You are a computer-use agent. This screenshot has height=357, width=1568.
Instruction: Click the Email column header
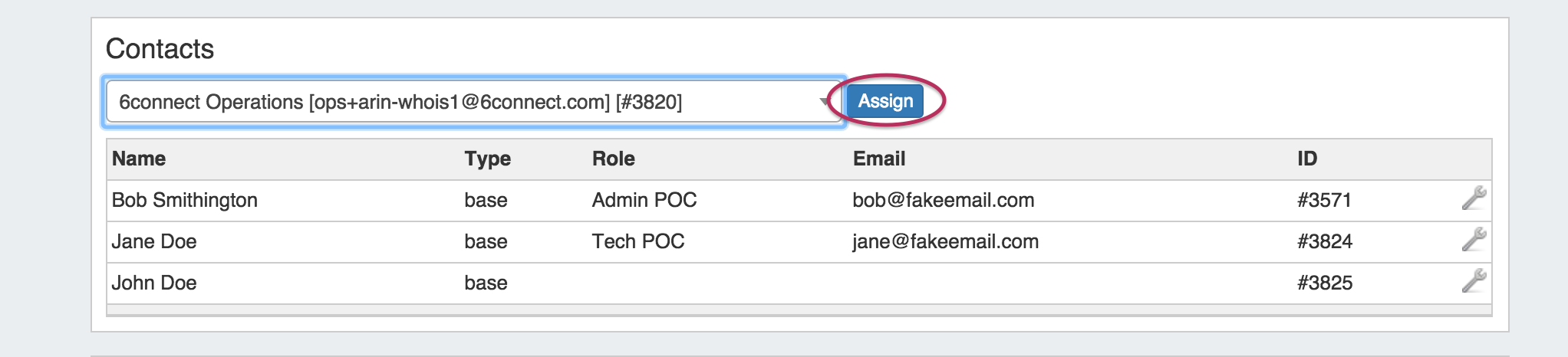pos(879,159)
